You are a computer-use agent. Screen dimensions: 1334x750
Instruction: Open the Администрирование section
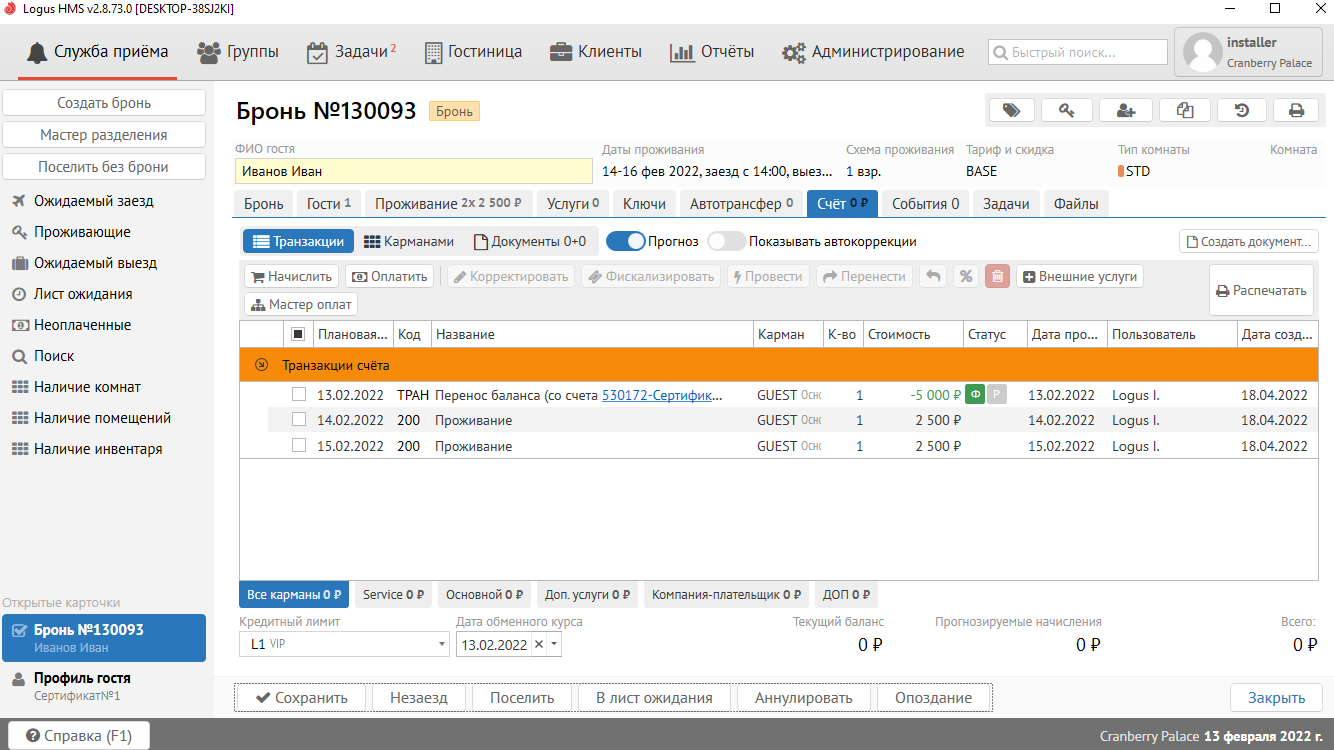point(874,52)
